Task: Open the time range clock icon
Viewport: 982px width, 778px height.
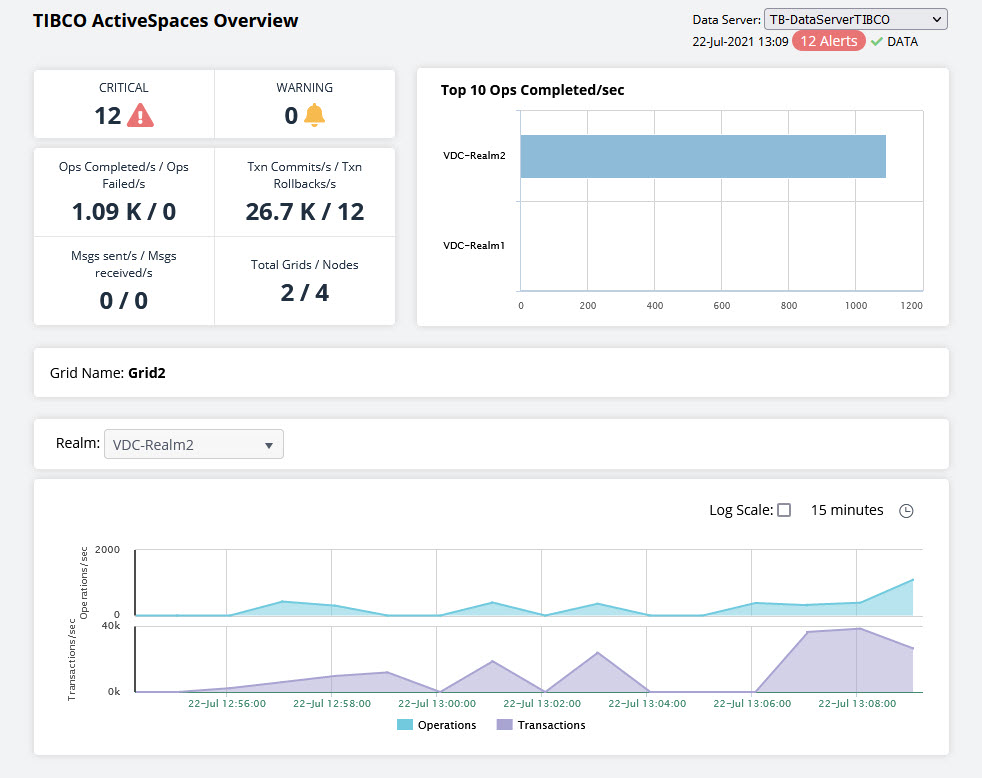Action: tap(906, 511)
